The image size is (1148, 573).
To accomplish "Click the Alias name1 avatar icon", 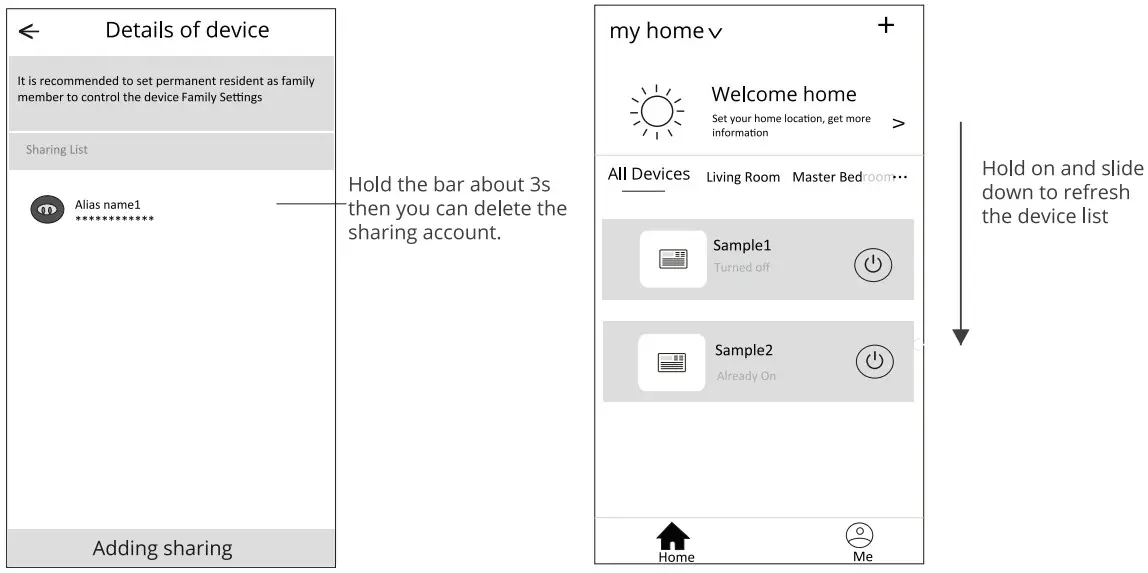I will click(47, 210).
